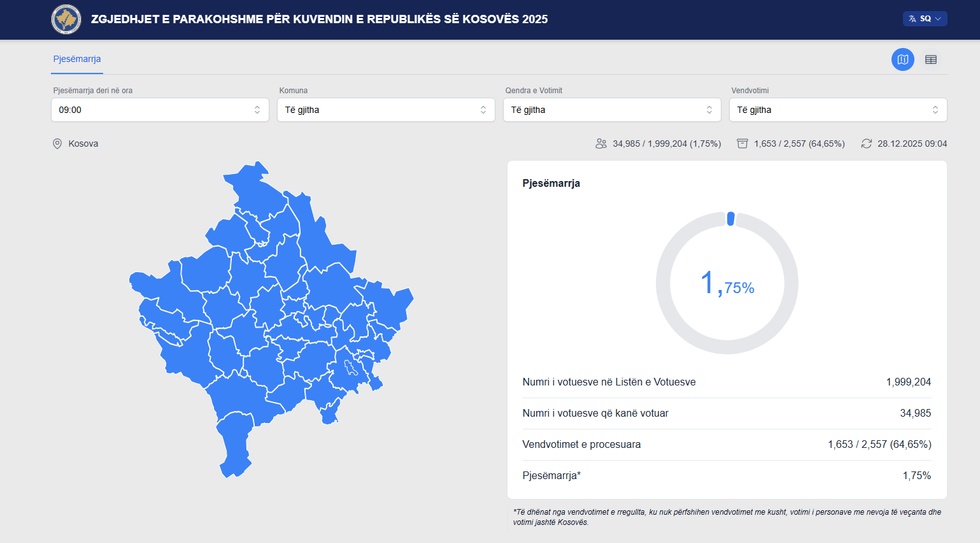Switch to table view icon
The height and width of the screenshot is (543, 980).
(x=931, y=60)
